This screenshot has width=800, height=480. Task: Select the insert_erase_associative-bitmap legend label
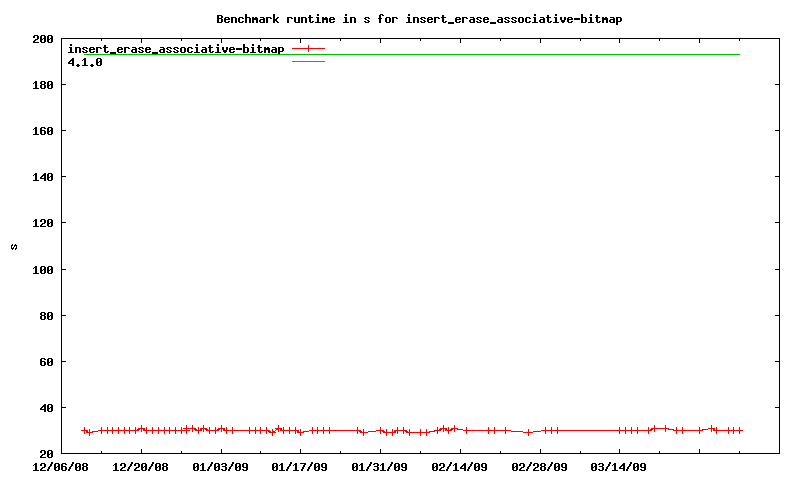[175, 49]
